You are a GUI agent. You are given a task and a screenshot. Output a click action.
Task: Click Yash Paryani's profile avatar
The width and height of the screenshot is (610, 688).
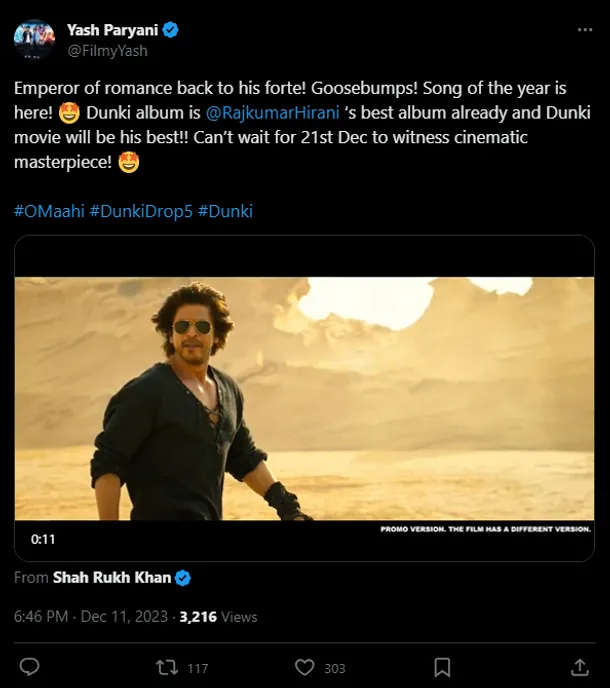34,40
